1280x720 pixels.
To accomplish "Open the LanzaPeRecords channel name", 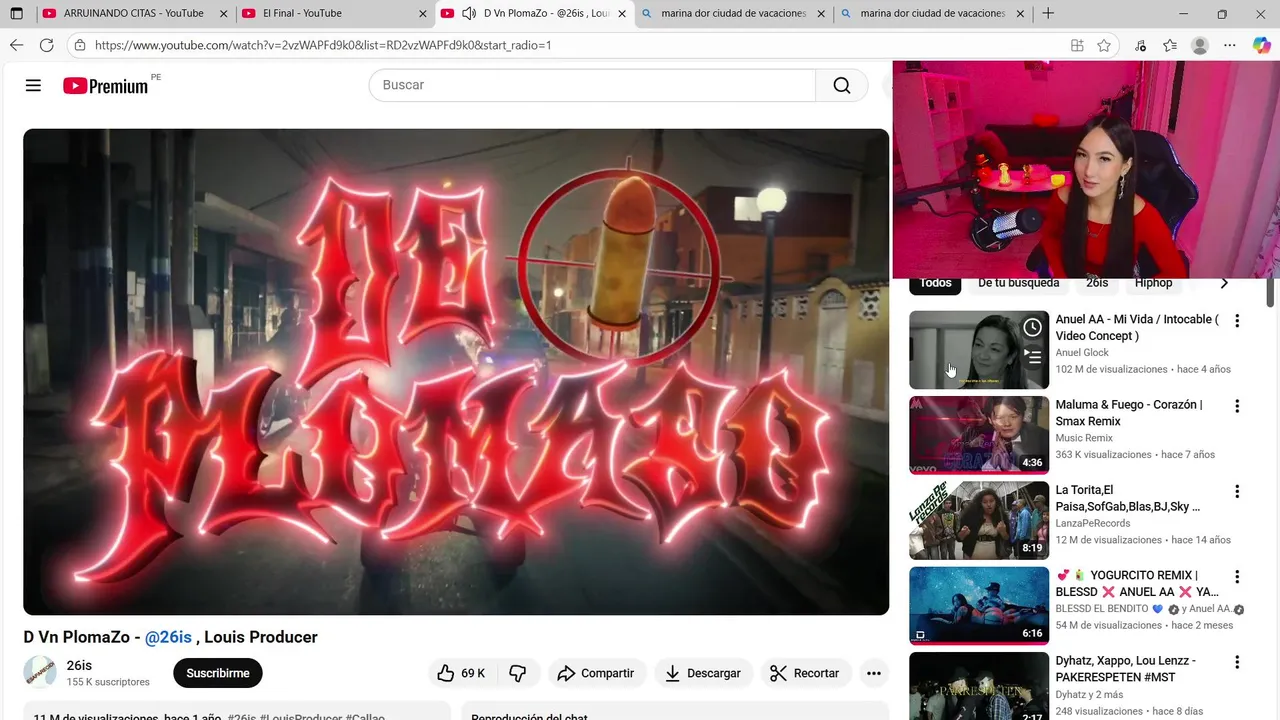I will click(x=1093, y=523).
